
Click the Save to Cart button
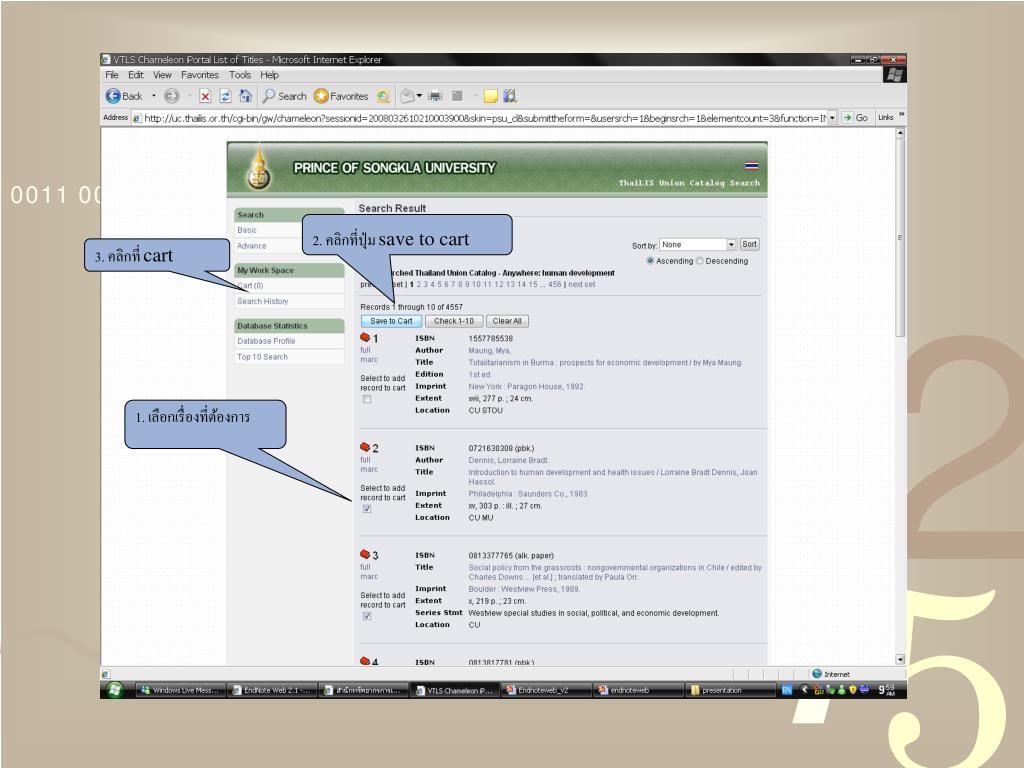391,321
